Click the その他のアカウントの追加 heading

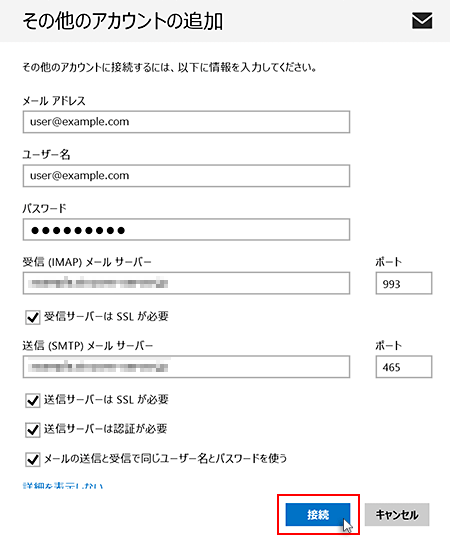(123, 21)
